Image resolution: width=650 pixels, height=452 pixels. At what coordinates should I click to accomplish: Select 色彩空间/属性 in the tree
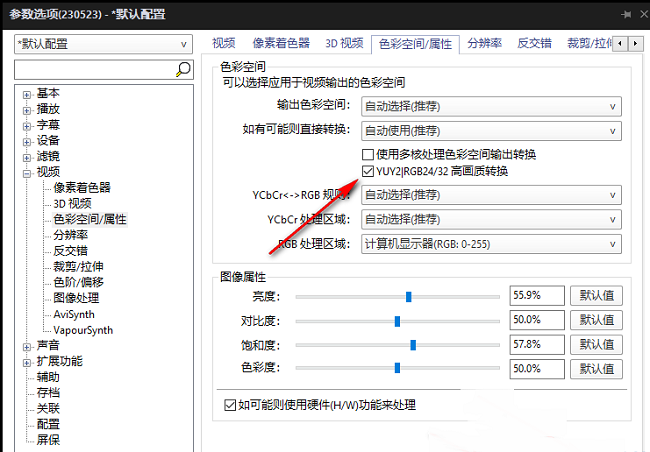(90, 219)
